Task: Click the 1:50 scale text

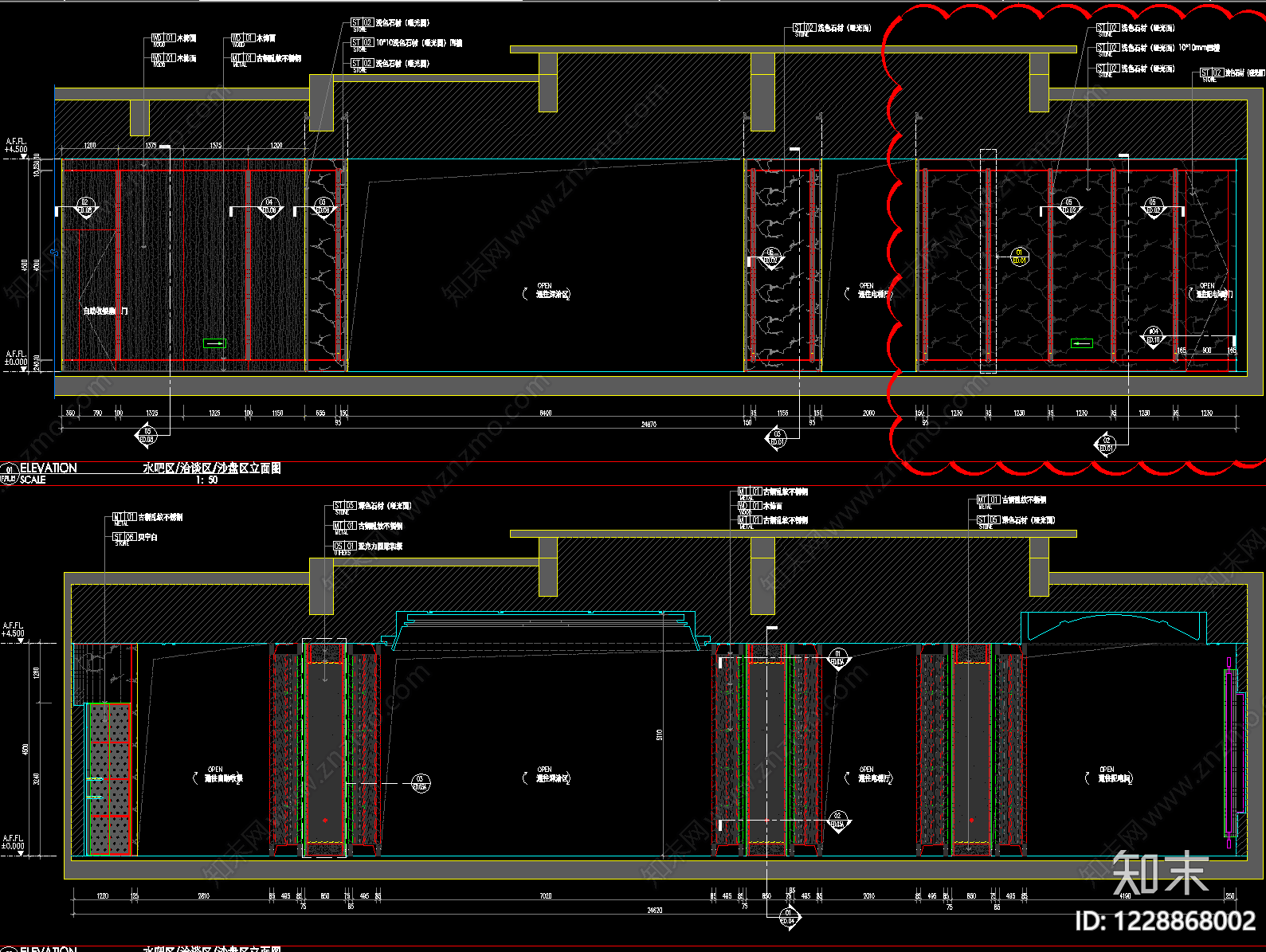Action: coord(207,480)
